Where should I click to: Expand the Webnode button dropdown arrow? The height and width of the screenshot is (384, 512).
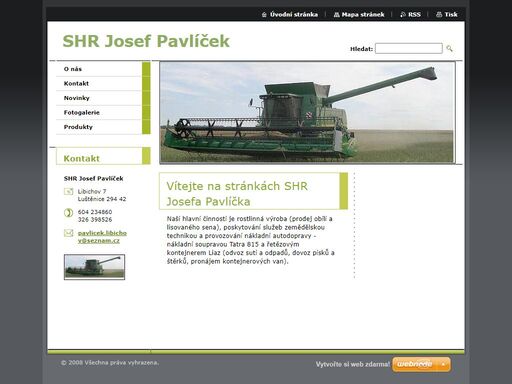tap(443, 365)
